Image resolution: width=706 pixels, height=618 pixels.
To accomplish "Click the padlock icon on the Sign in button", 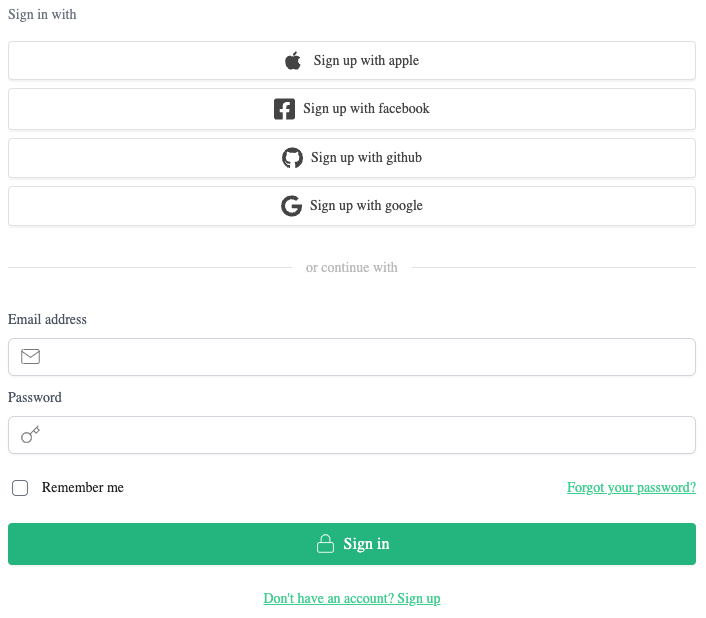I will tap(325, 544).
